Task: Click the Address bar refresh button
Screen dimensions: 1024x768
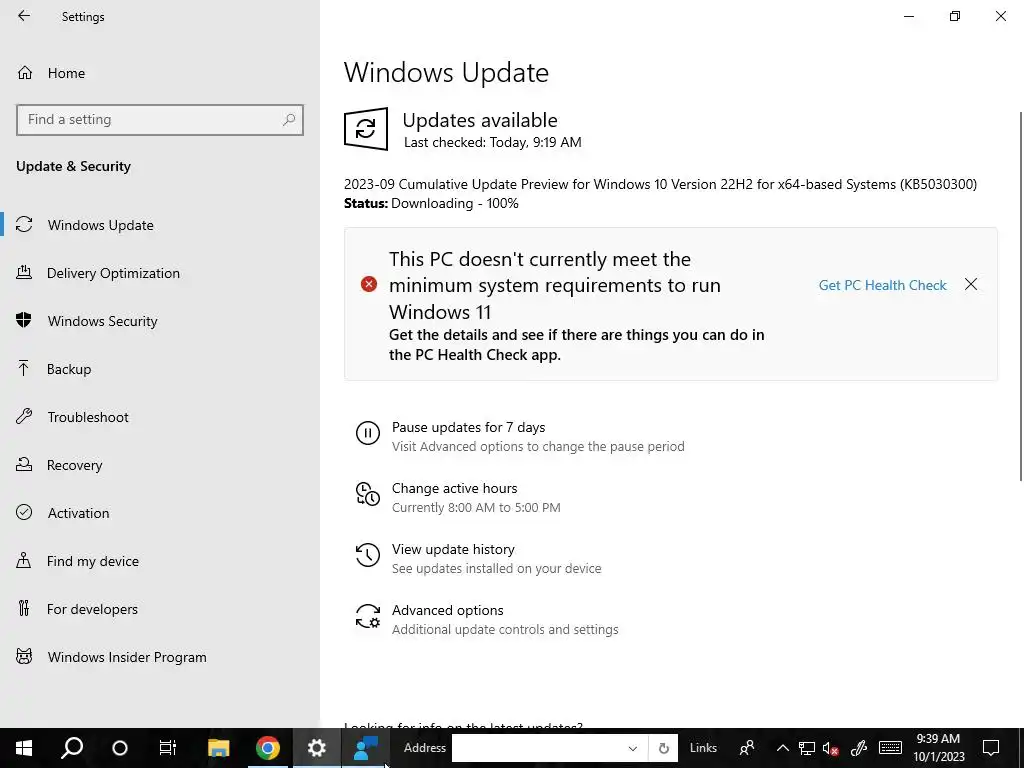Action: (x=664, y=748)
